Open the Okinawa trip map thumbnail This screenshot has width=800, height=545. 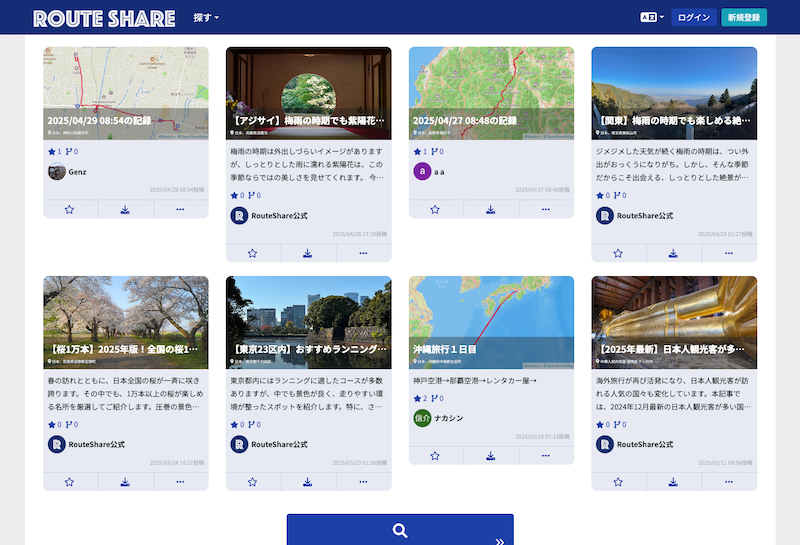491,323
